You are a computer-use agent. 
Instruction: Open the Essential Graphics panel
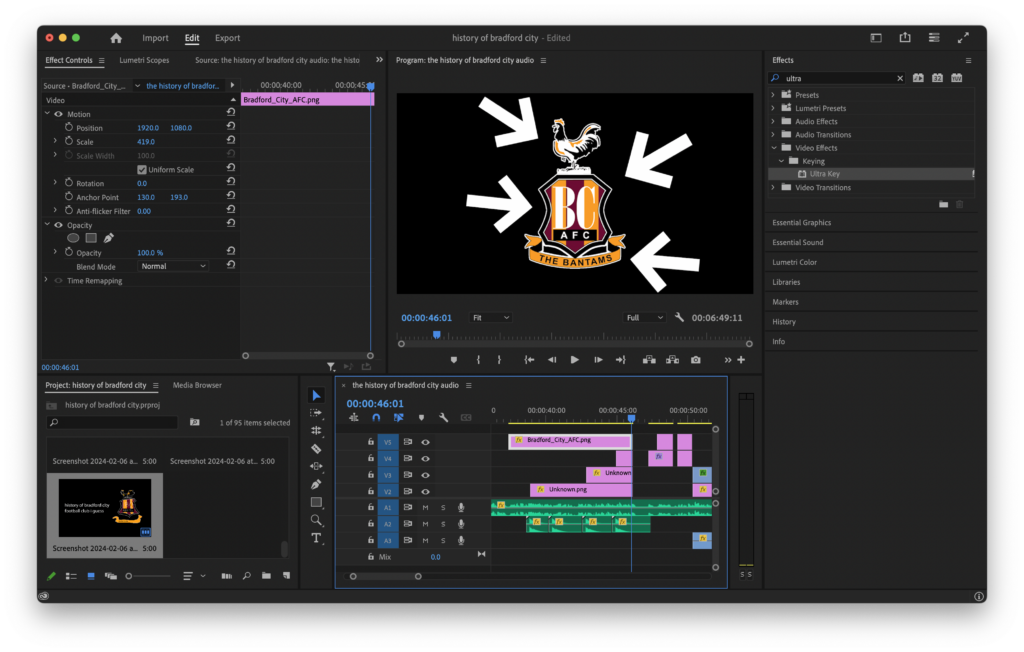[802, 223]
